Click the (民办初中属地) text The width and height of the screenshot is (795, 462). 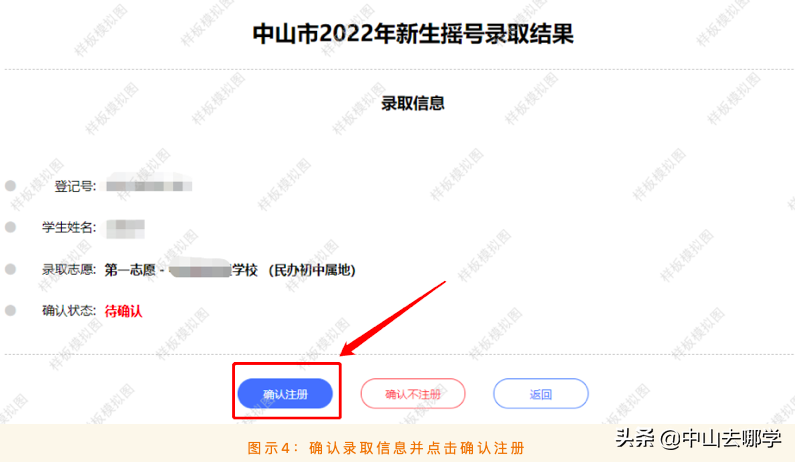pyautogui.click(x=312, y=270)
